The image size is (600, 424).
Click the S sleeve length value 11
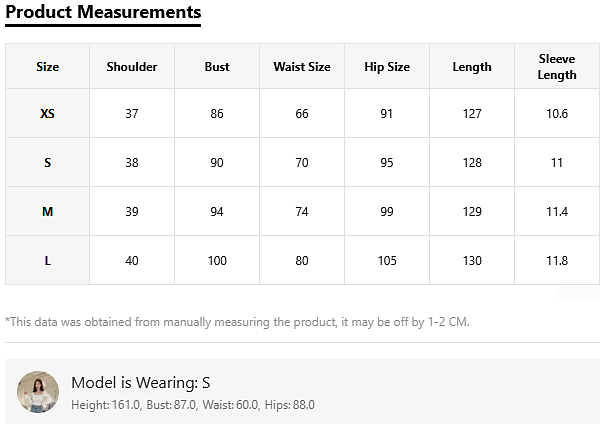point(557,163)
